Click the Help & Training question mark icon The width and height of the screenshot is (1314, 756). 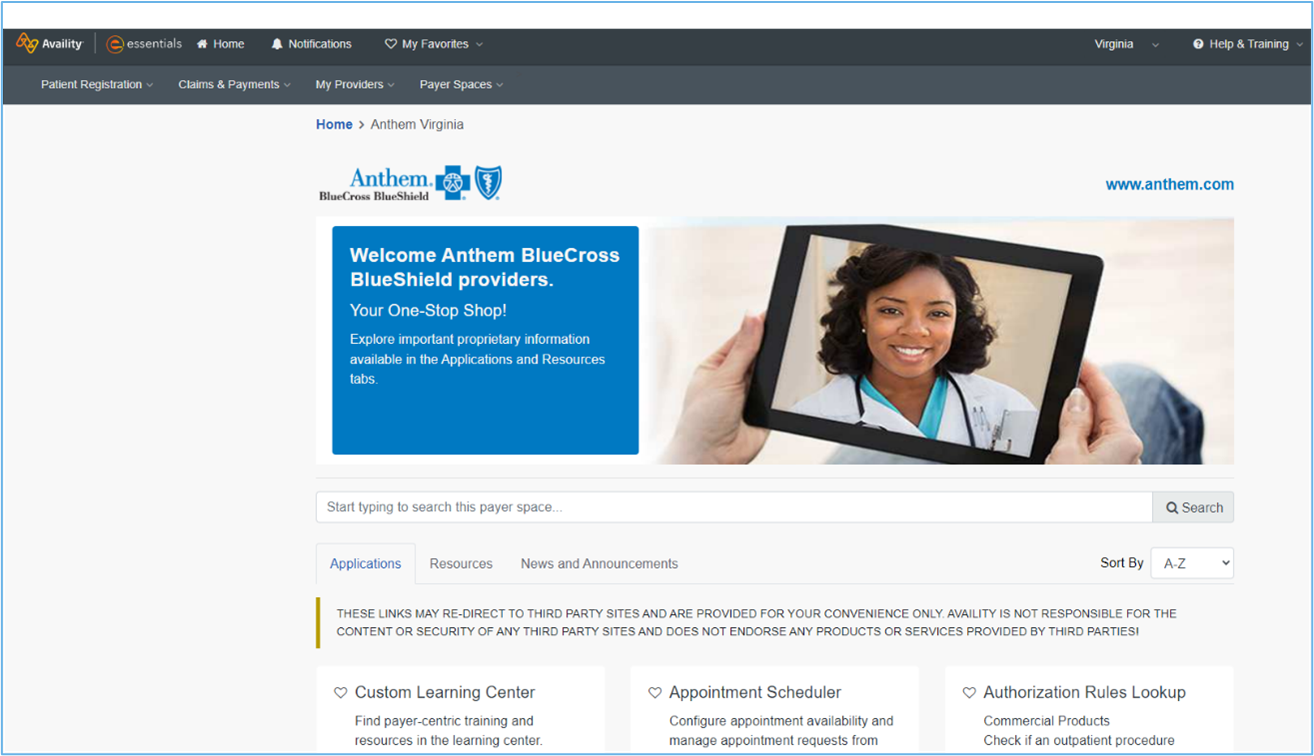coord(1197,43)
